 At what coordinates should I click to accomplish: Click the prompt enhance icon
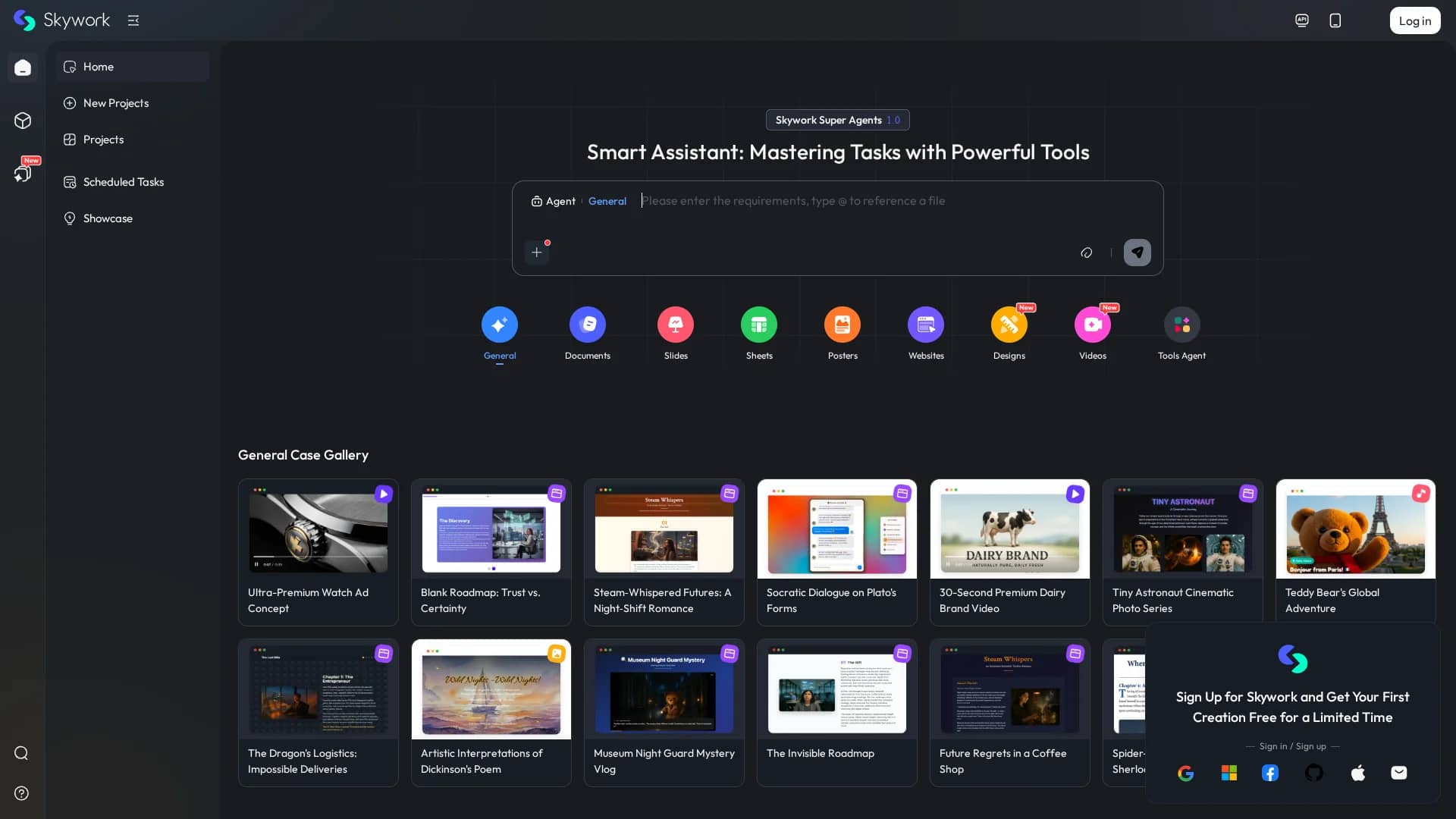click(1087, 253)
